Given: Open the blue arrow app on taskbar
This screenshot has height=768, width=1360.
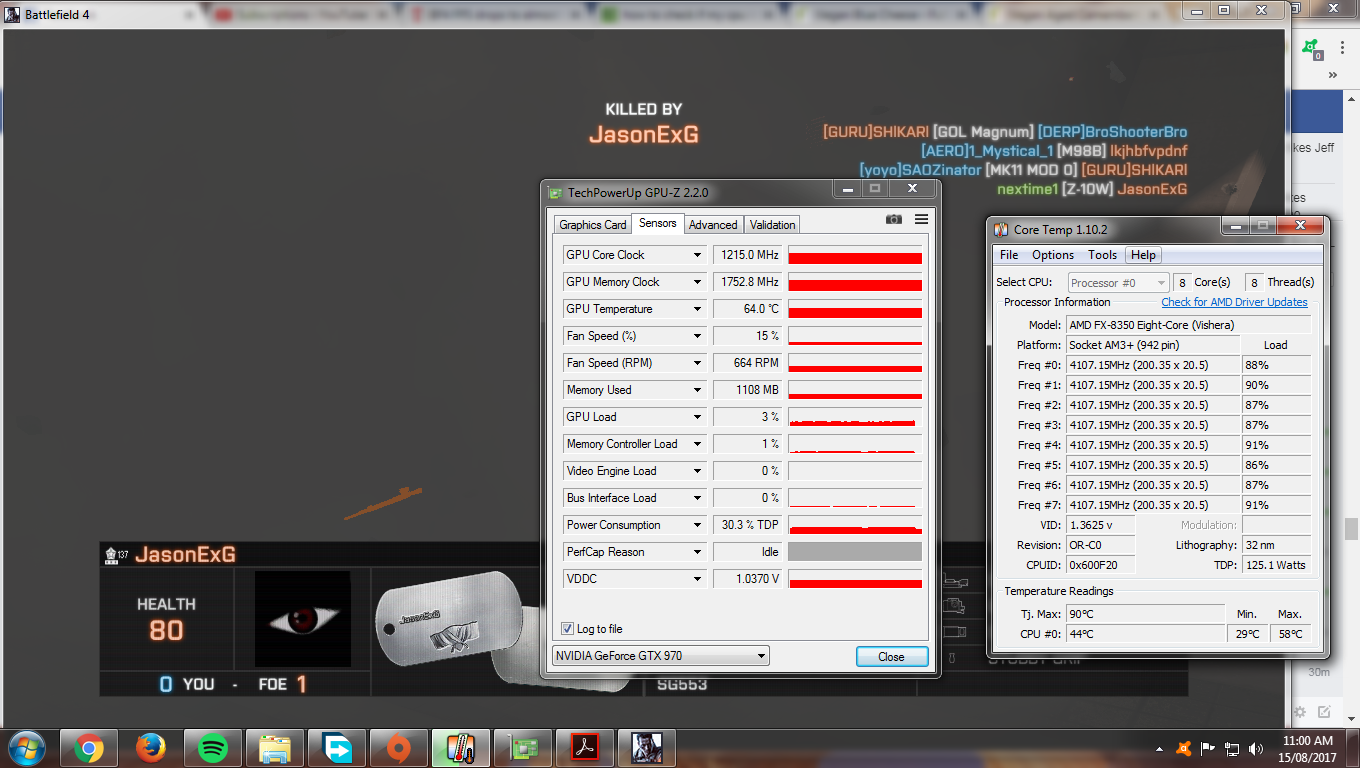Looking at the screenshot, I should (x=336, y=748).
